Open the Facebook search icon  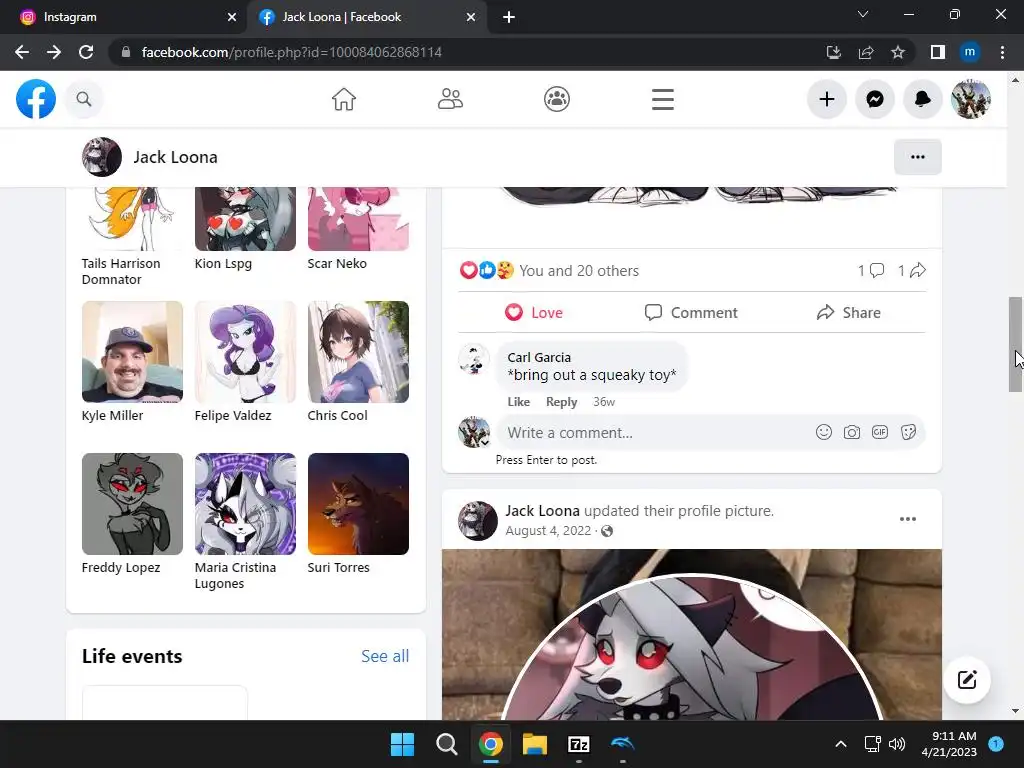84,99
